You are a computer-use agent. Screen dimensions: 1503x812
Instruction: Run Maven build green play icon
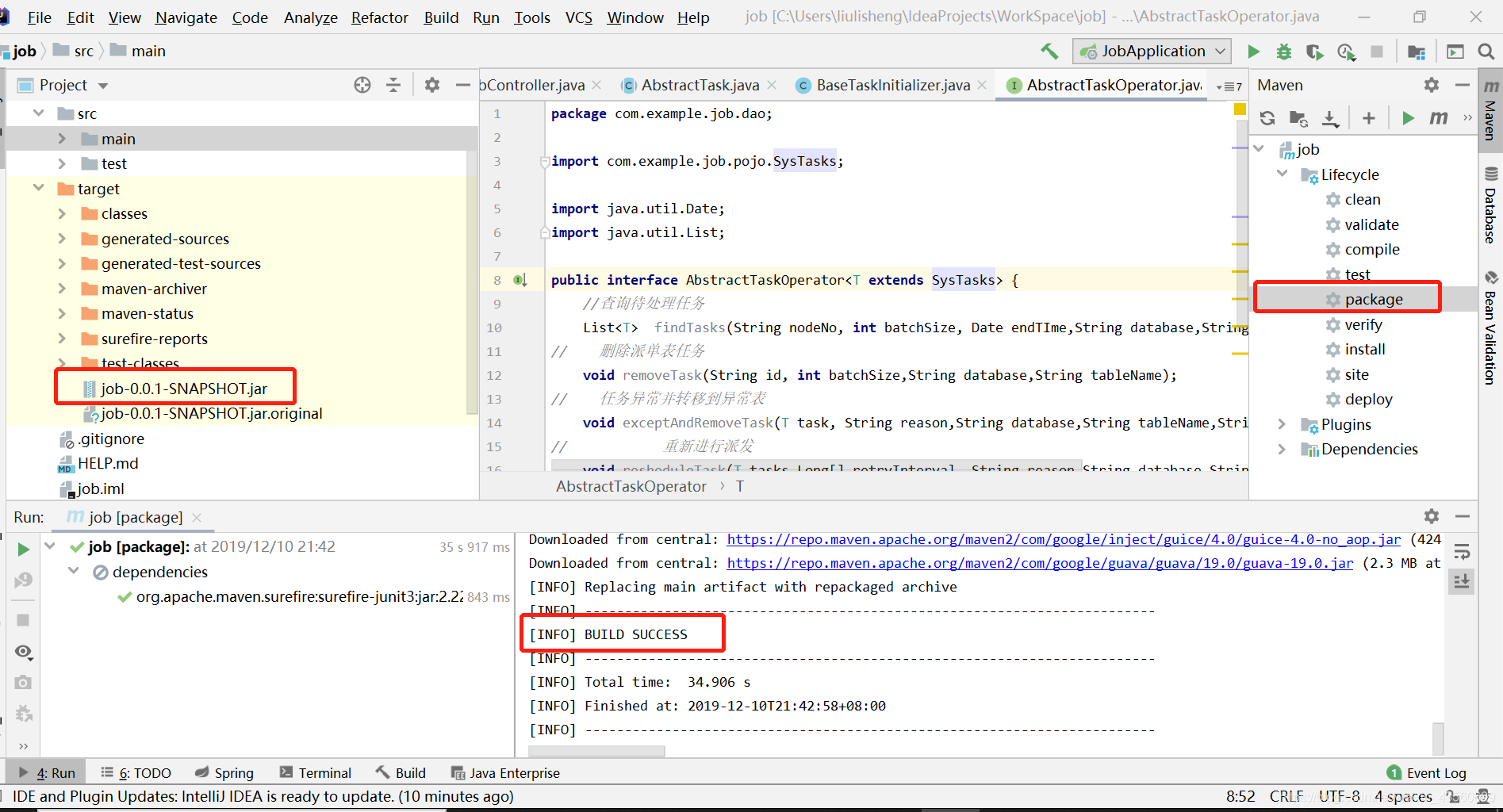1408,118
